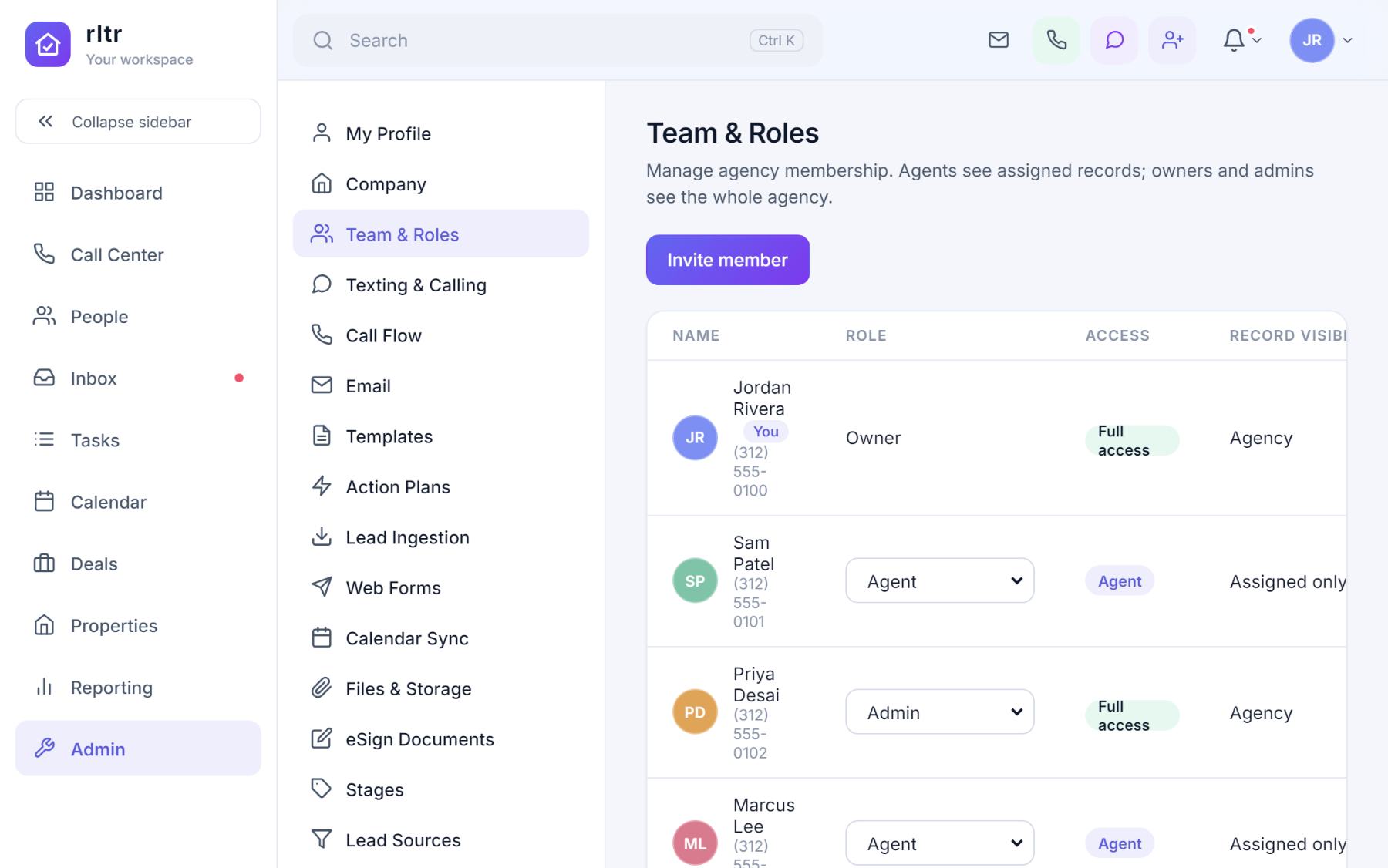Click Jordan Rivera's JR avatar in table
The image size is (1388, 868).
pyautogui.click(x=695, y=438)
